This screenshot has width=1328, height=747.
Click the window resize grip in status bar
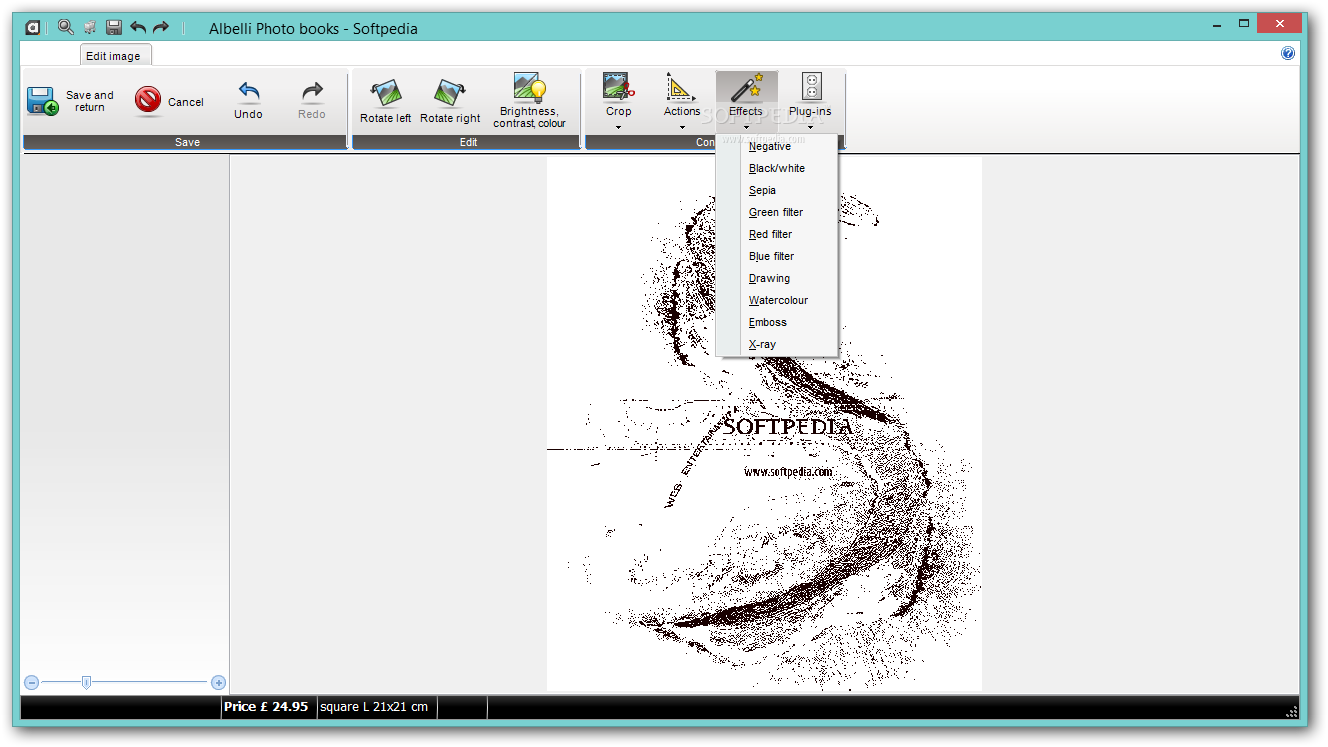1291,711
